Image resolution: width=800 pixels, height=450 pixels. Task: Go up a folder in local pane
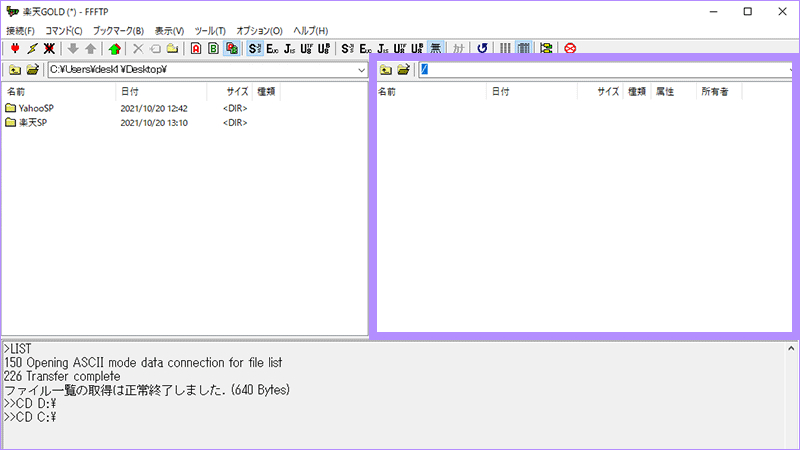(14, 69)
